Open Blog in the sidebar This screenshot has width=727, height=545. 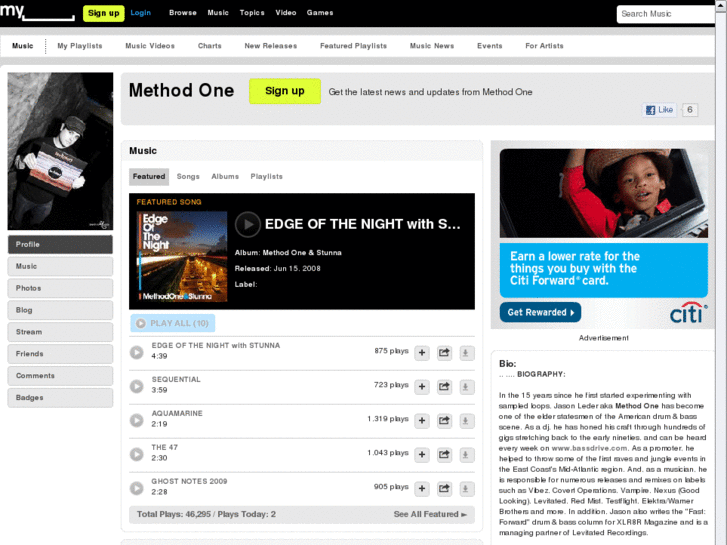point(60,310)
